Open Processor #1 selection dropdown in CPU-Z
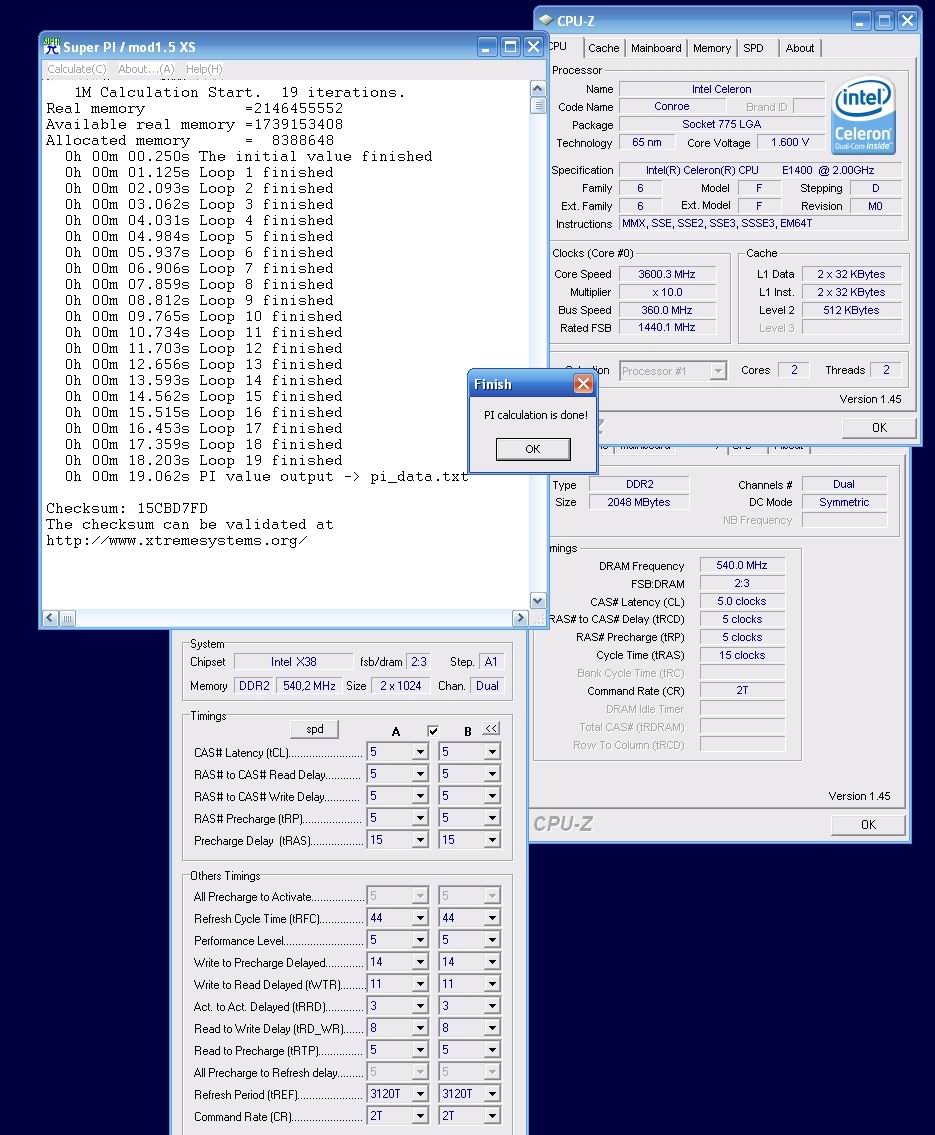Viewport: 935px width, 1135px height. tap(717, 371)
